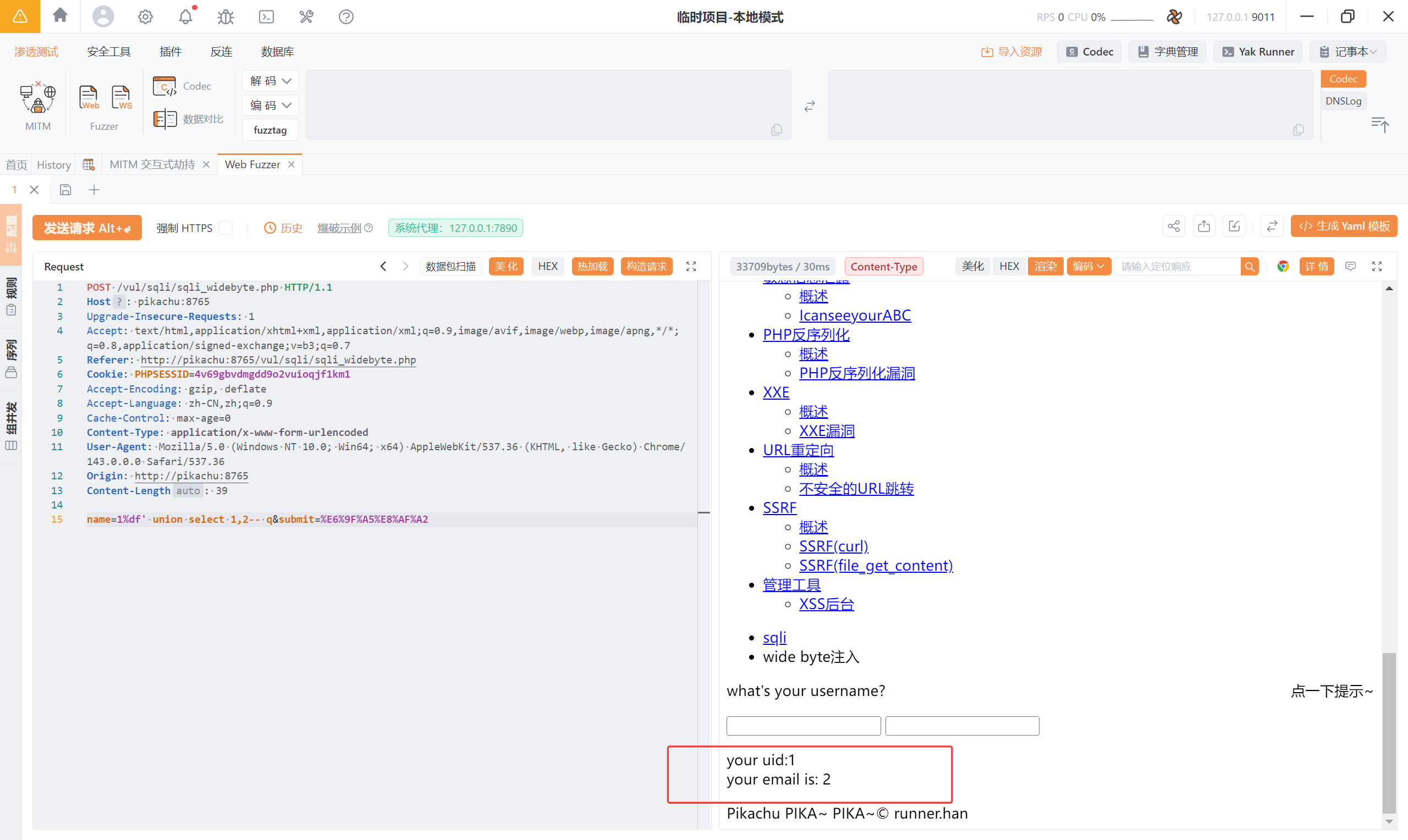Viewport: 1408px width, 840px height.
Task: Open response in Chrome browser icon
Action: click(1283, 267)
